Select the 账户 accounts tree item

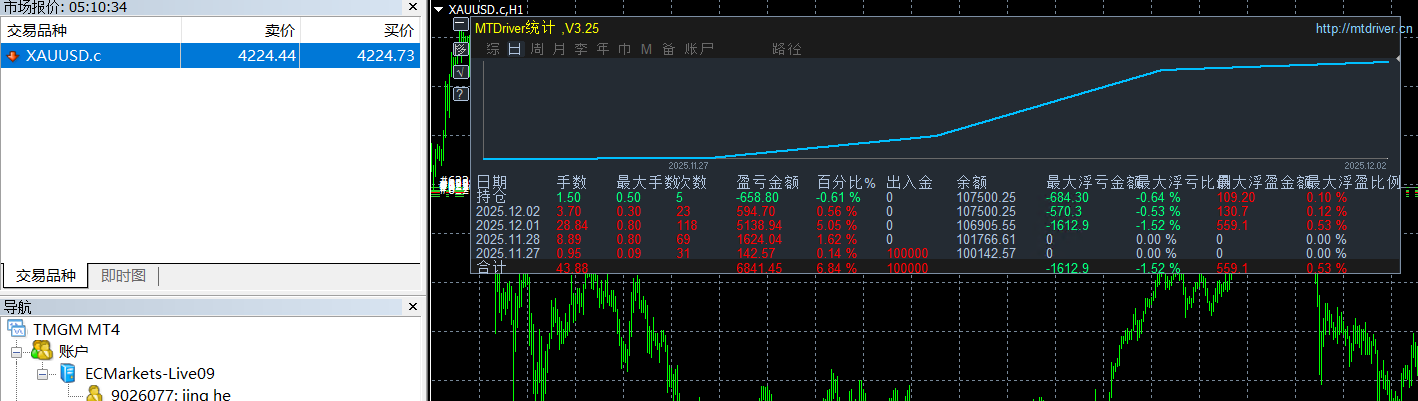point(73,351)
